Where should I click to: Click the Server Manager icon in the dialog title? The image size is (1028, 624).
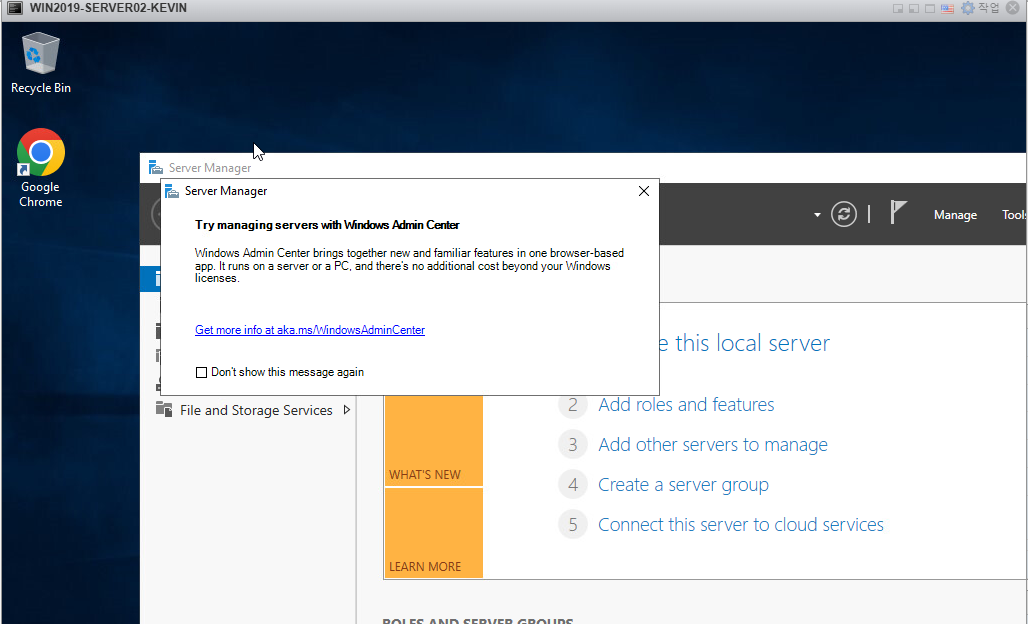point(172,191)
